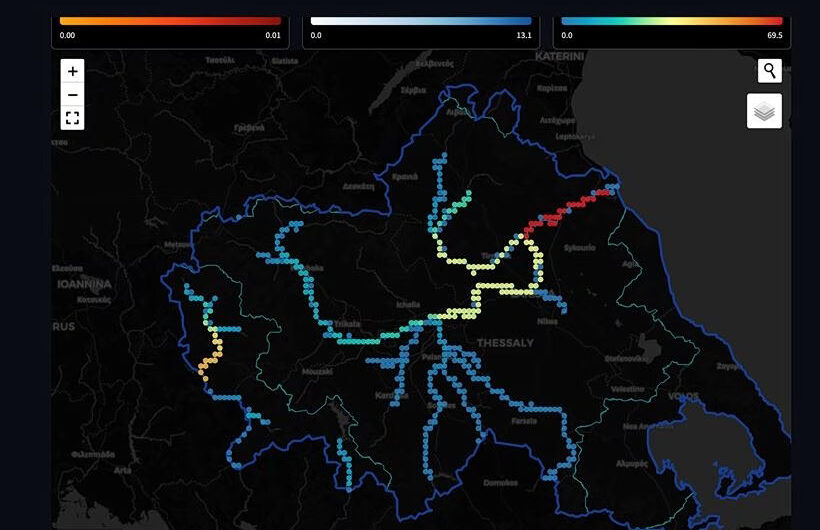Open the map layers control

764,111
